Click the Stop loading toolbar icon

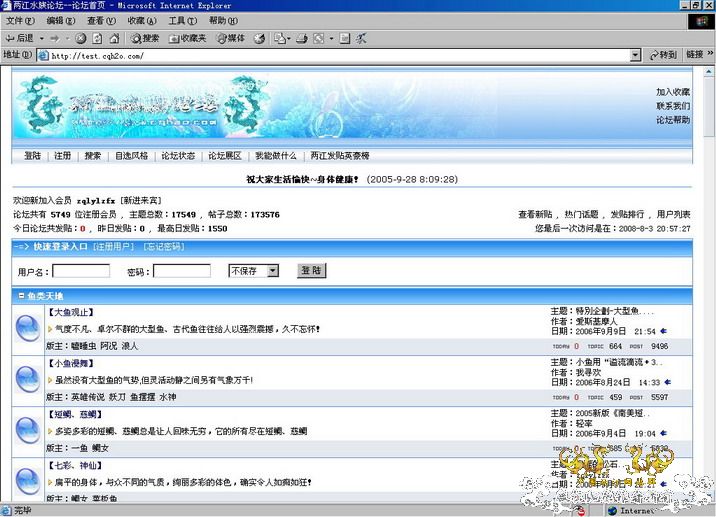point(80,38)
